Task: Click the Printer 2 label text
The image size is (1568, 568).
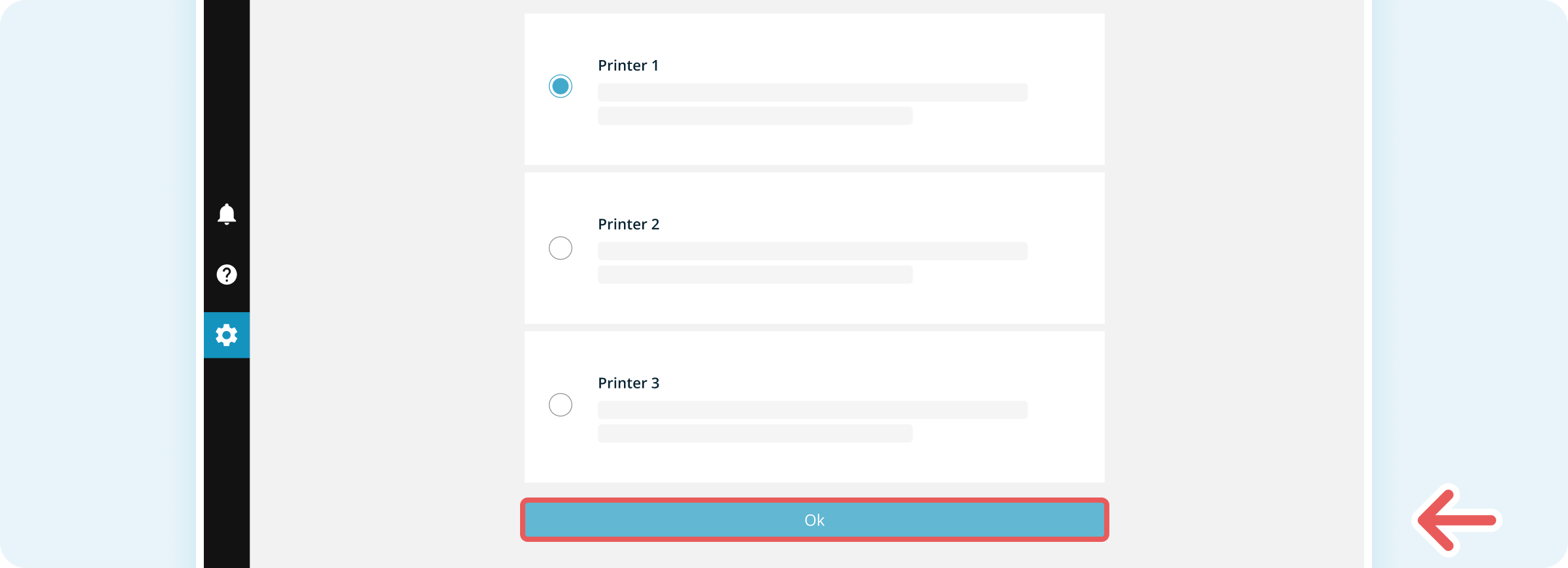Action: click(x=629, y=225)
